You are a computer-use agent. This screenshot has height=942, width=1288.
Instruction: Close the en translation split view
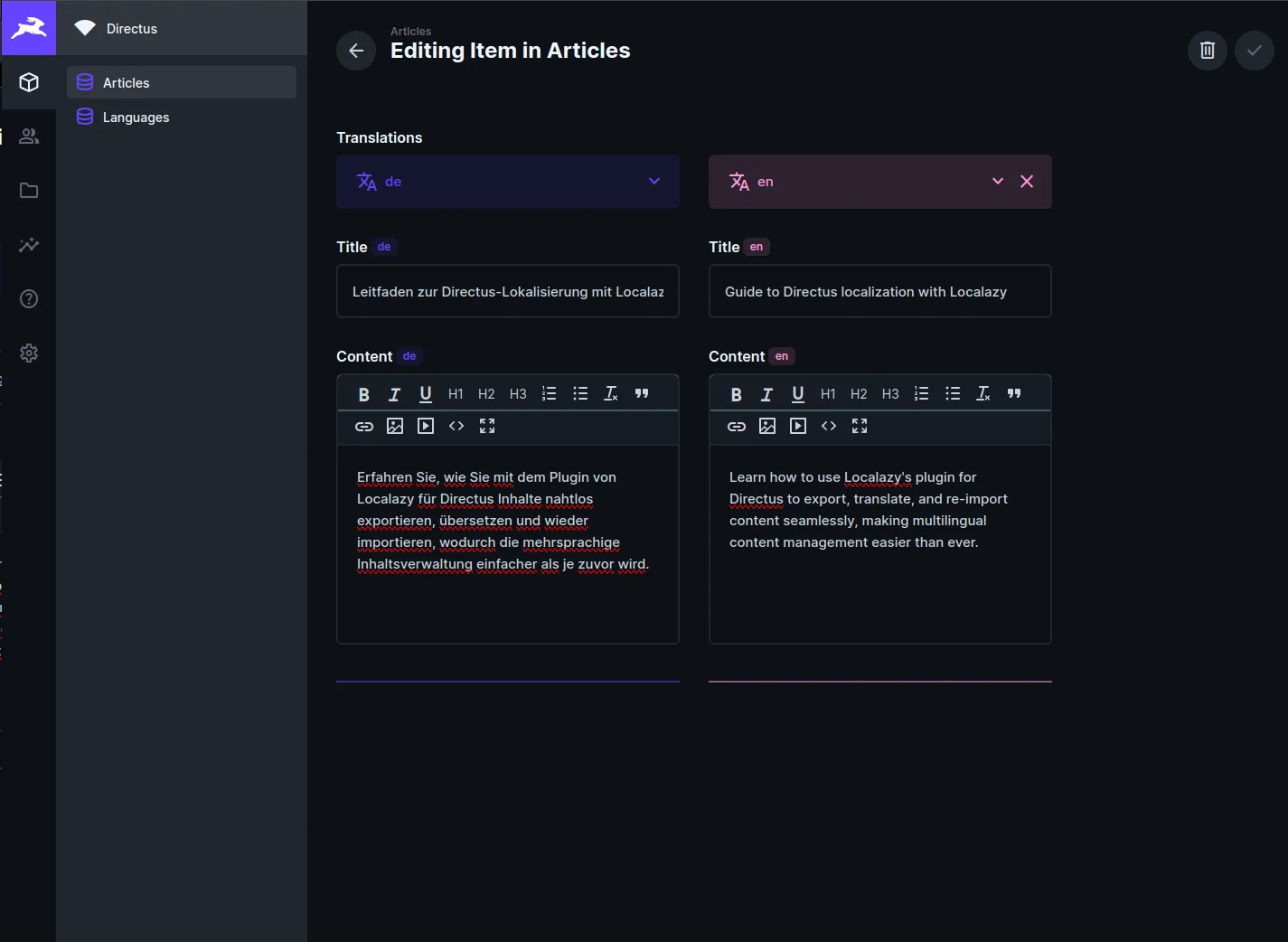[x=1027, y=182]
